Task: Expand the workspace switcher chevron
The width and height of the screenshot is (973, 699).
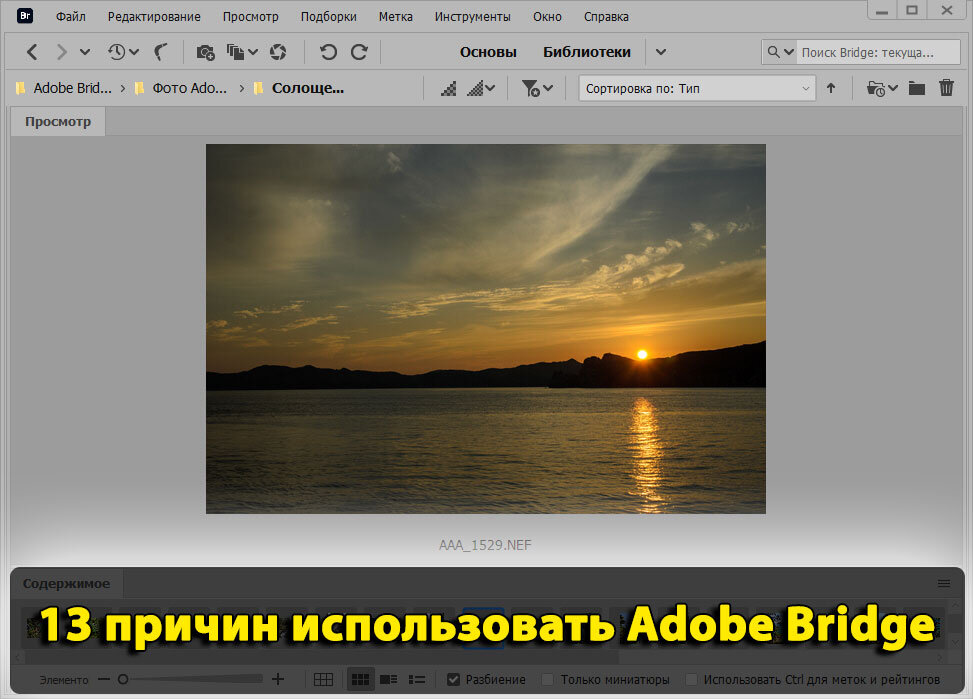Action: tap(661, 52)
